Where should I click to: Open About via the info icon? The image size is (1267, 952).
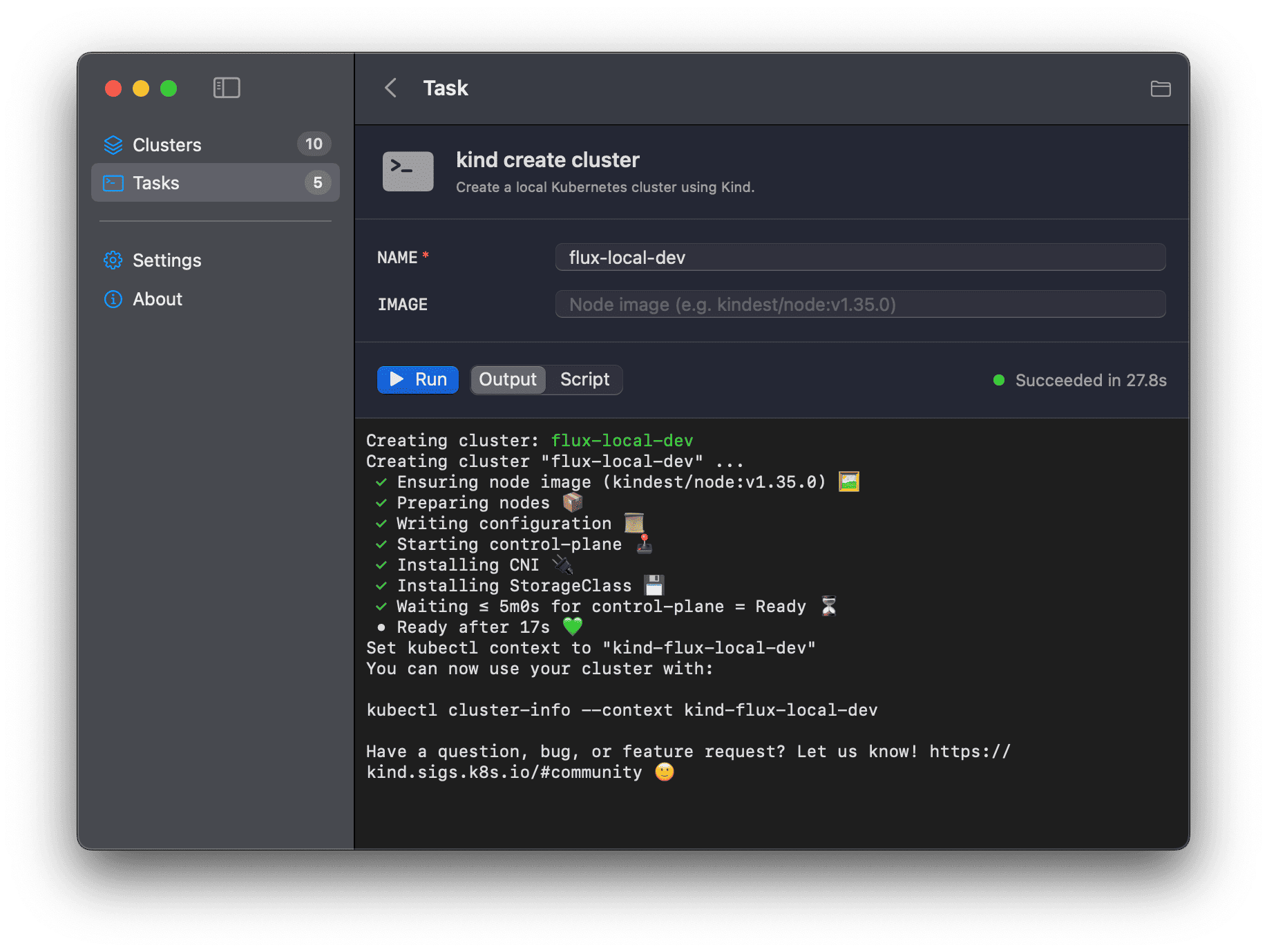(x=113, y=298)
